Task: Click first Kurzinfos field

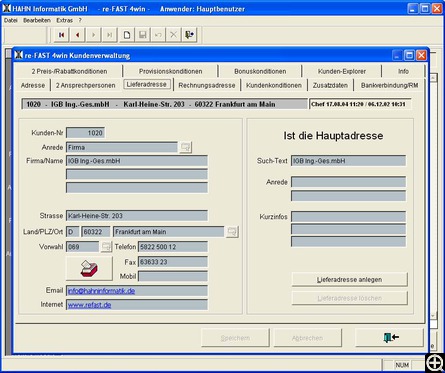Action: pos(348,216)
